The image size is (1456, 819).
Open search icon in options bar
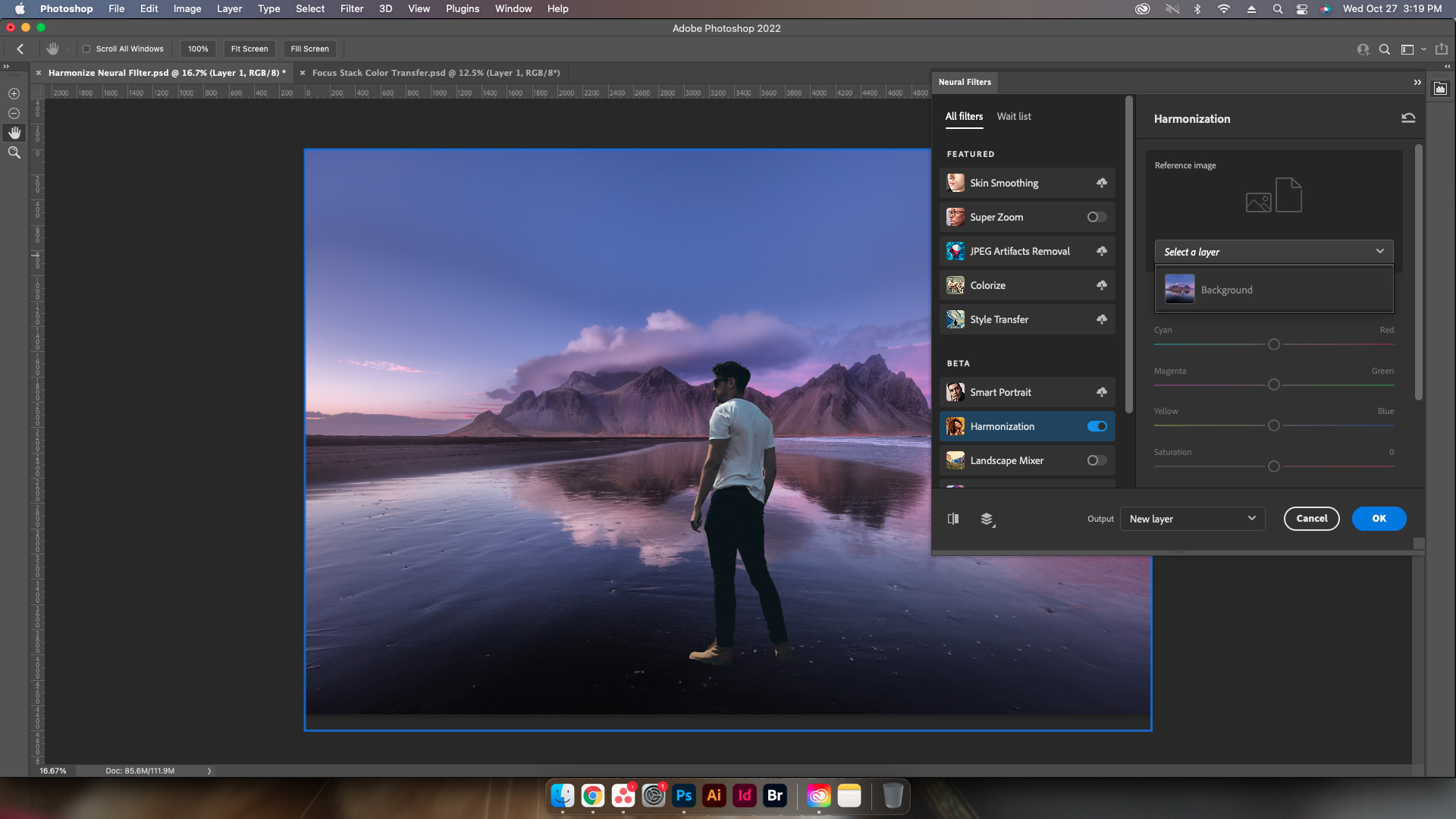(1384, 49)
